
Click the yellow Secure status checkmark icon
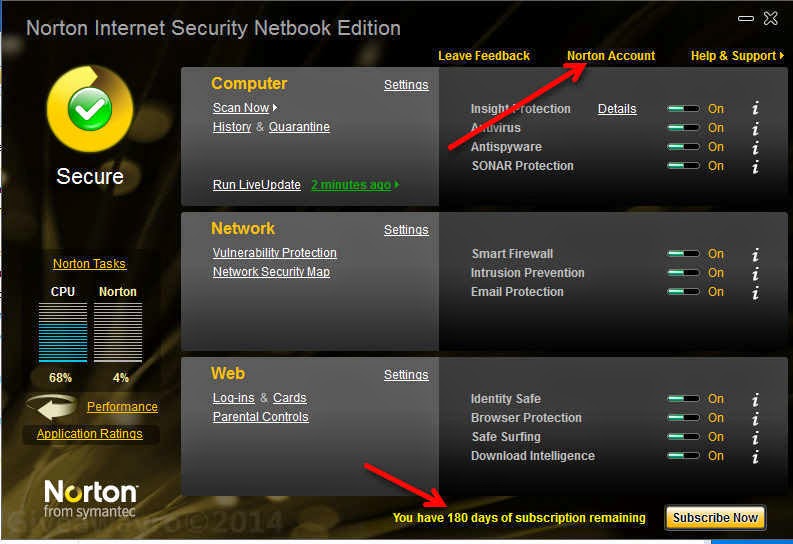tap(89, 110)
